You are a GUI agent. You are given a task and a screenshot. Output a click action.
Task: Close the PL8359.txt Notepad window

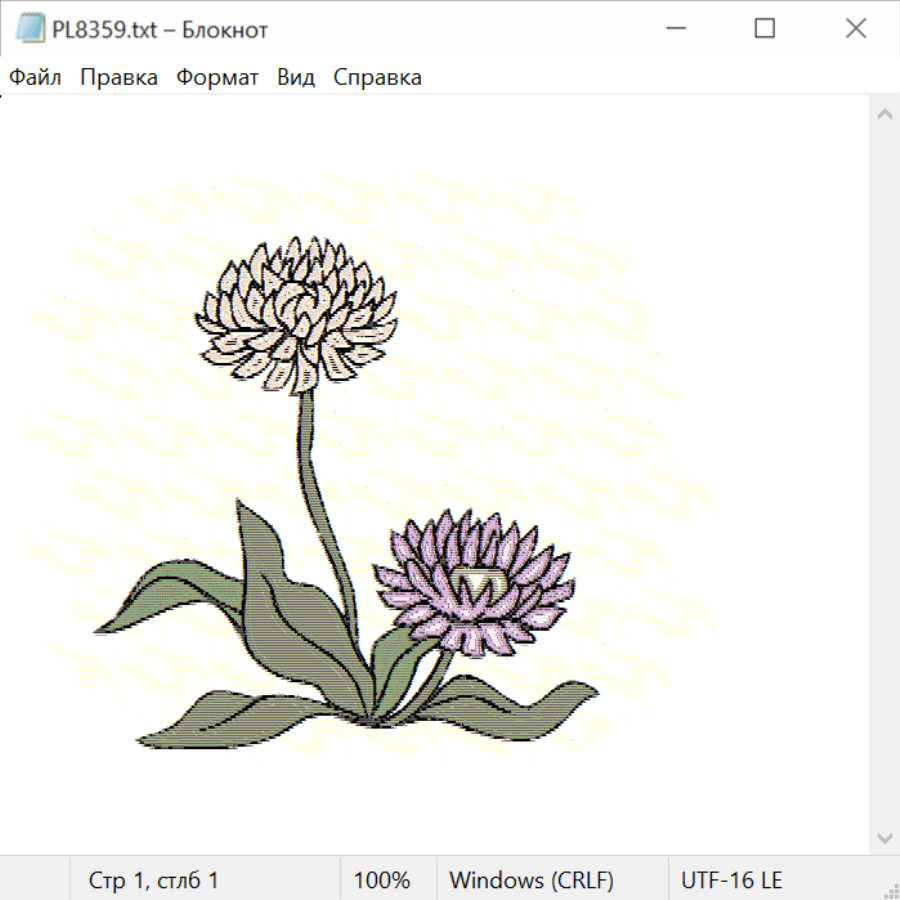click(x=855, y=29)
